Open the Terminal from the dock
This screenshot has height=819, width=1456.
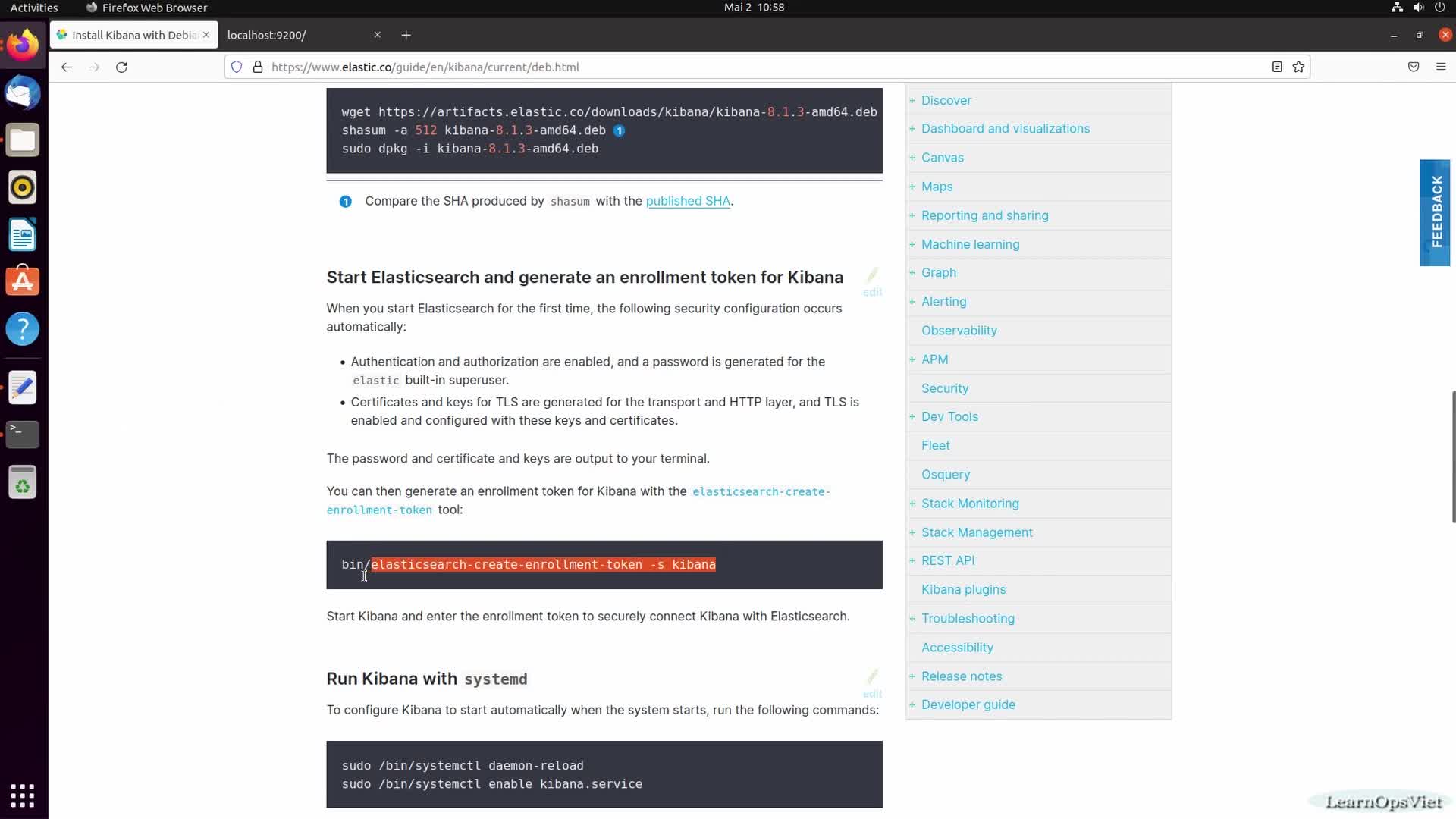(23, 435)
